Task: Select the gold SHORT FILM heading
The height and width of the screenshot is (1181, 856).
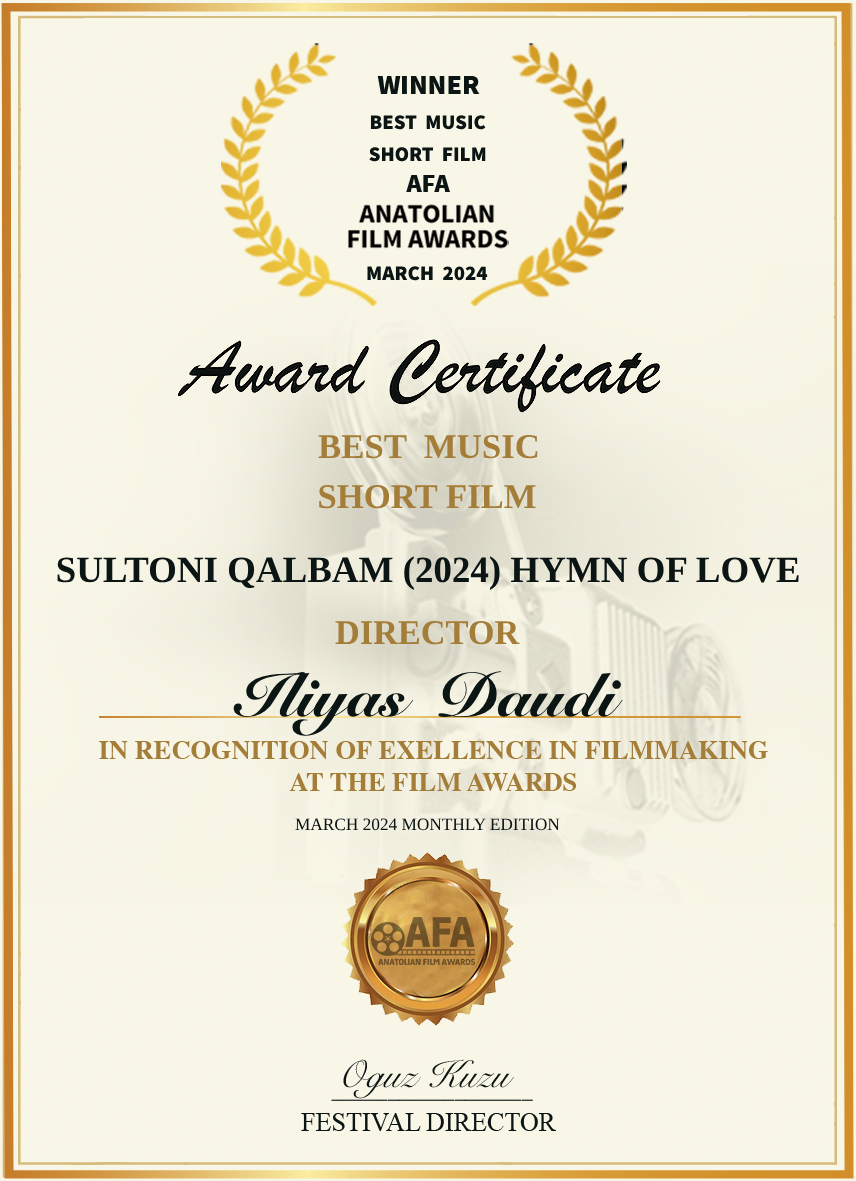Action: click(x=427, y=496)
